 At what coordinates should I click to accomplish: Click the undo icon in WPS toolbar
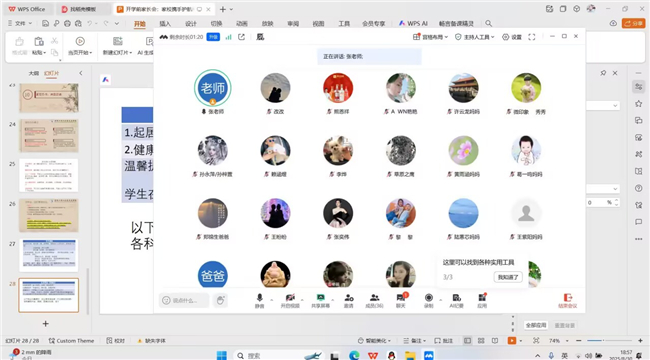(x=90, y=23)
